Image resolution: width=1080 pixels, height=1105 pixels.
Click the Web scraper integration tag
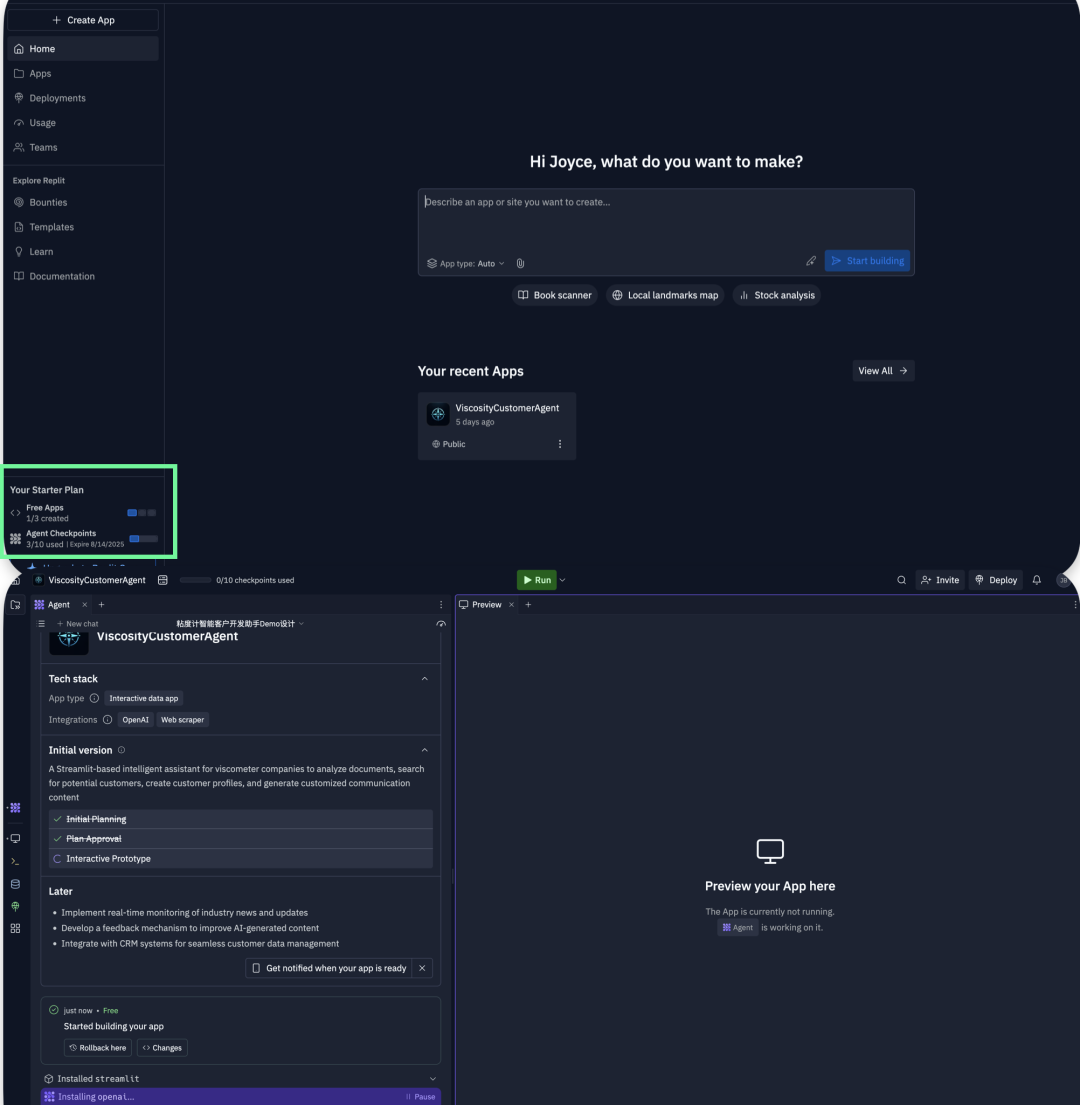(x=182, y=720)
